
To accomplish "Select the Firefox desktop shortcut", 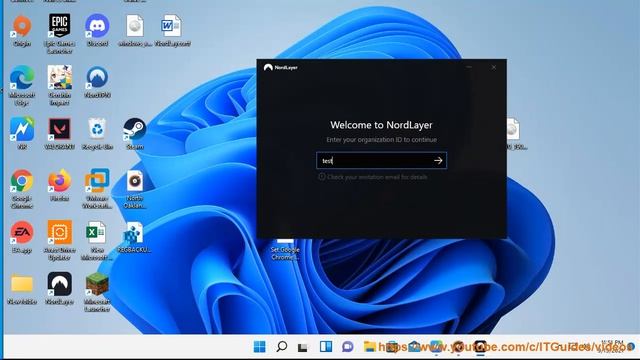I will click(x=60, y=186).
